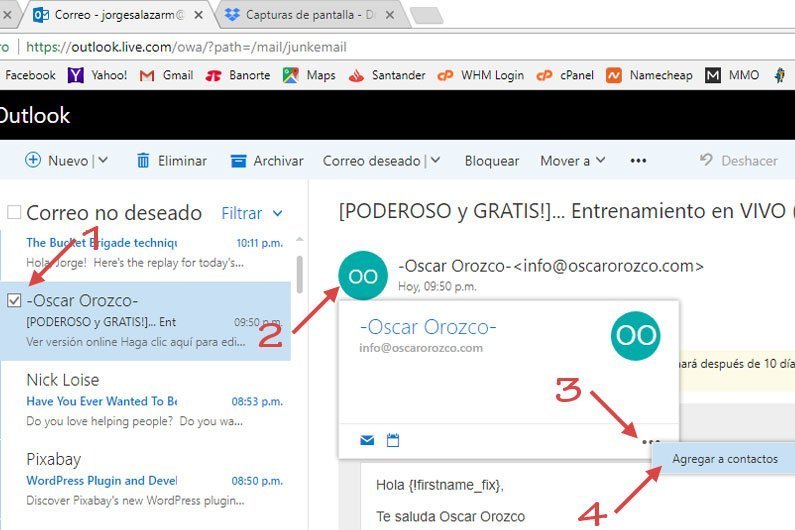Expand the Correo deseado dropdown arrow
The image size is (795, 530).
pyautogui.click(x=436, y=160)
